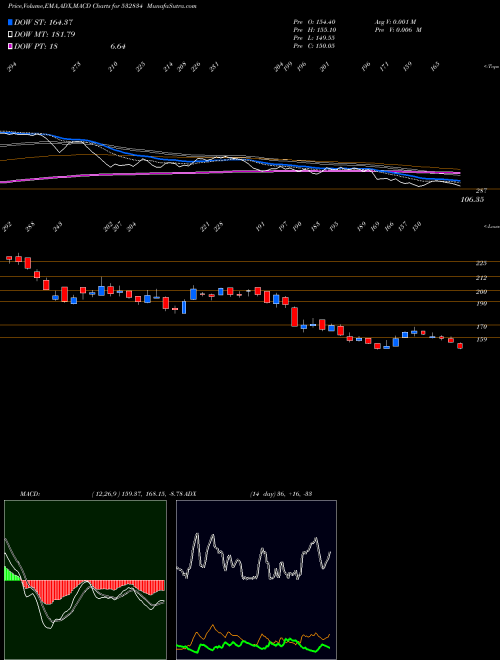Click the 'Pre C: 150.05' close value
The height and width of the screenshot is (660, 500).
(314, 46)
